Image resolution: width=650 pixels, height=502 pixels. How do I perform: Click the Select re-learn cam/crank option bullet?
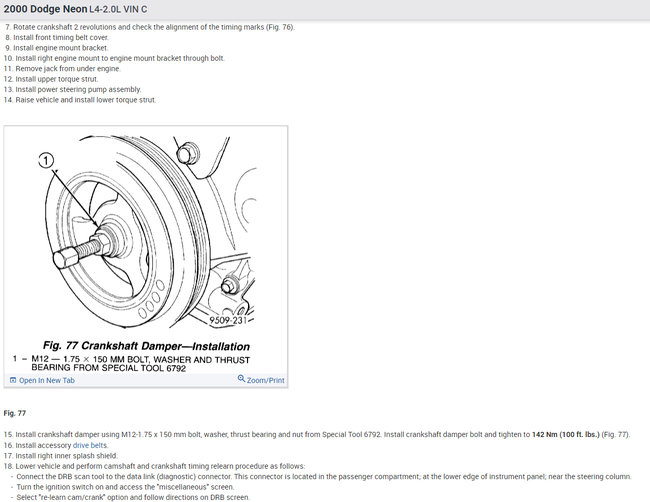pyautogui.click(x=131, y=497)
